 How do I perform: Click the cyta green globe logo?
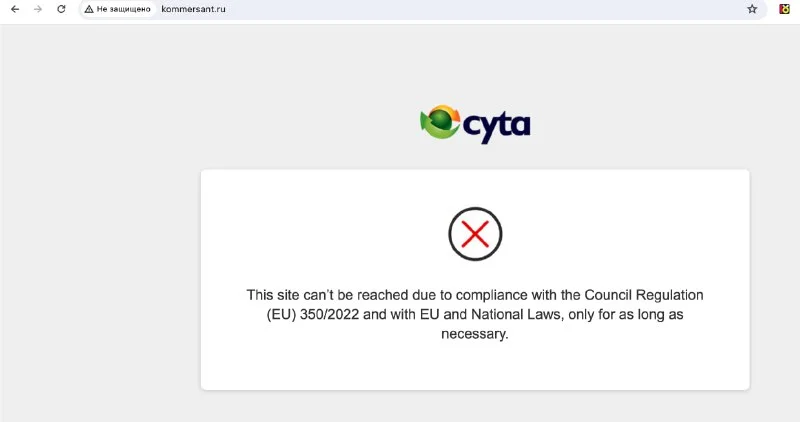[440, 122]
